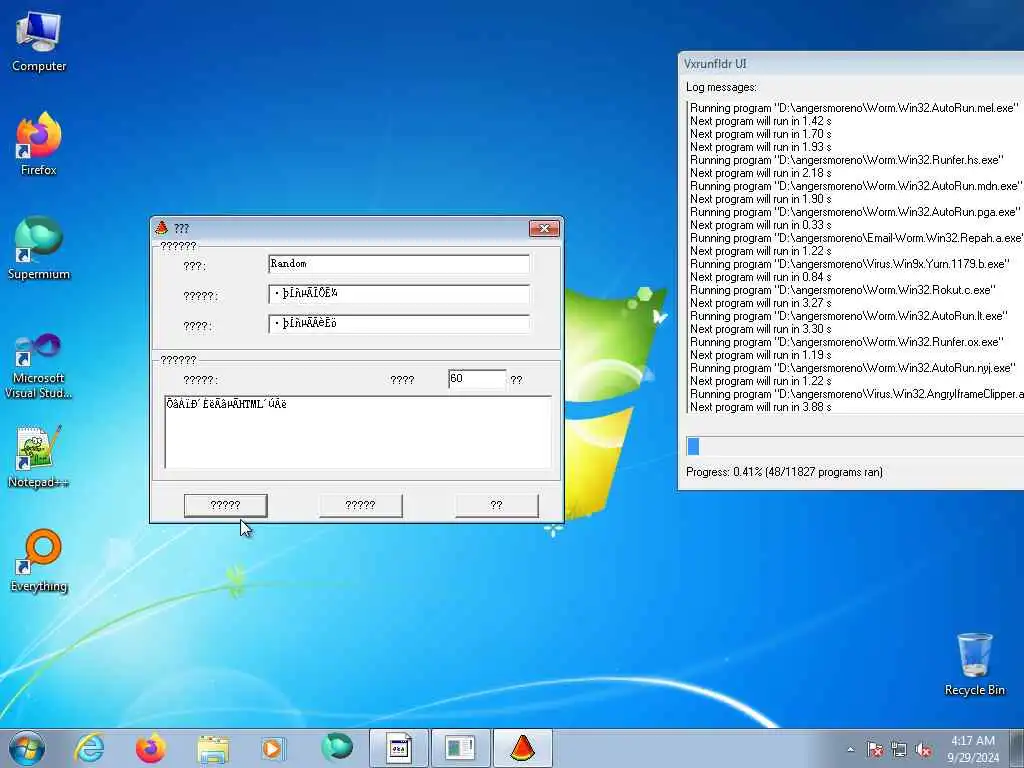Switch to the Vxrunfldr taskbar button beside the watermelon
Screen dimensions: 1024x768
[460, 748]
